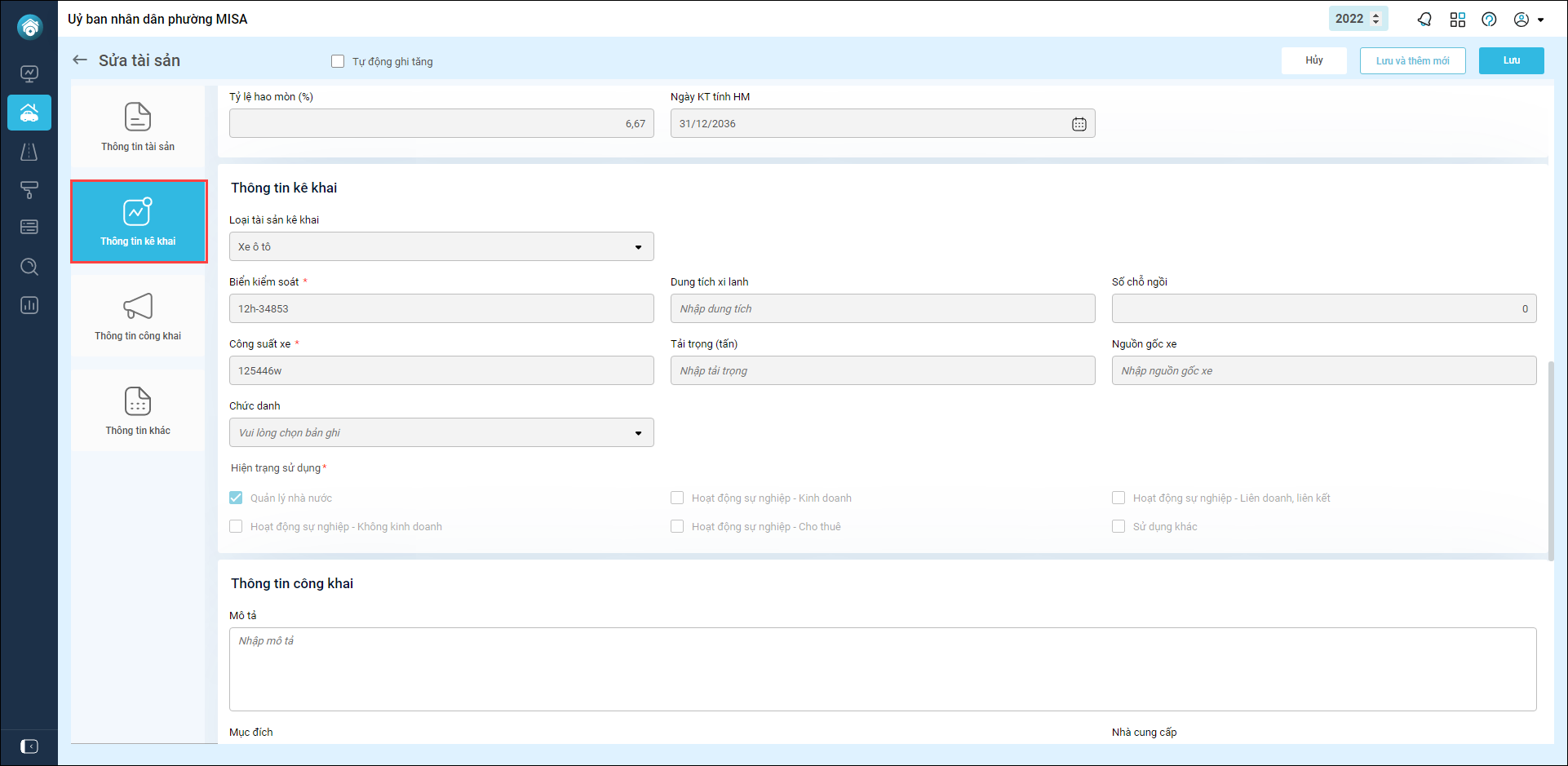The width and height of the screenshot is (1568, 766).
Task: Open the apps grid icon
Action: pyautogui.click(x=1458, y=19)
